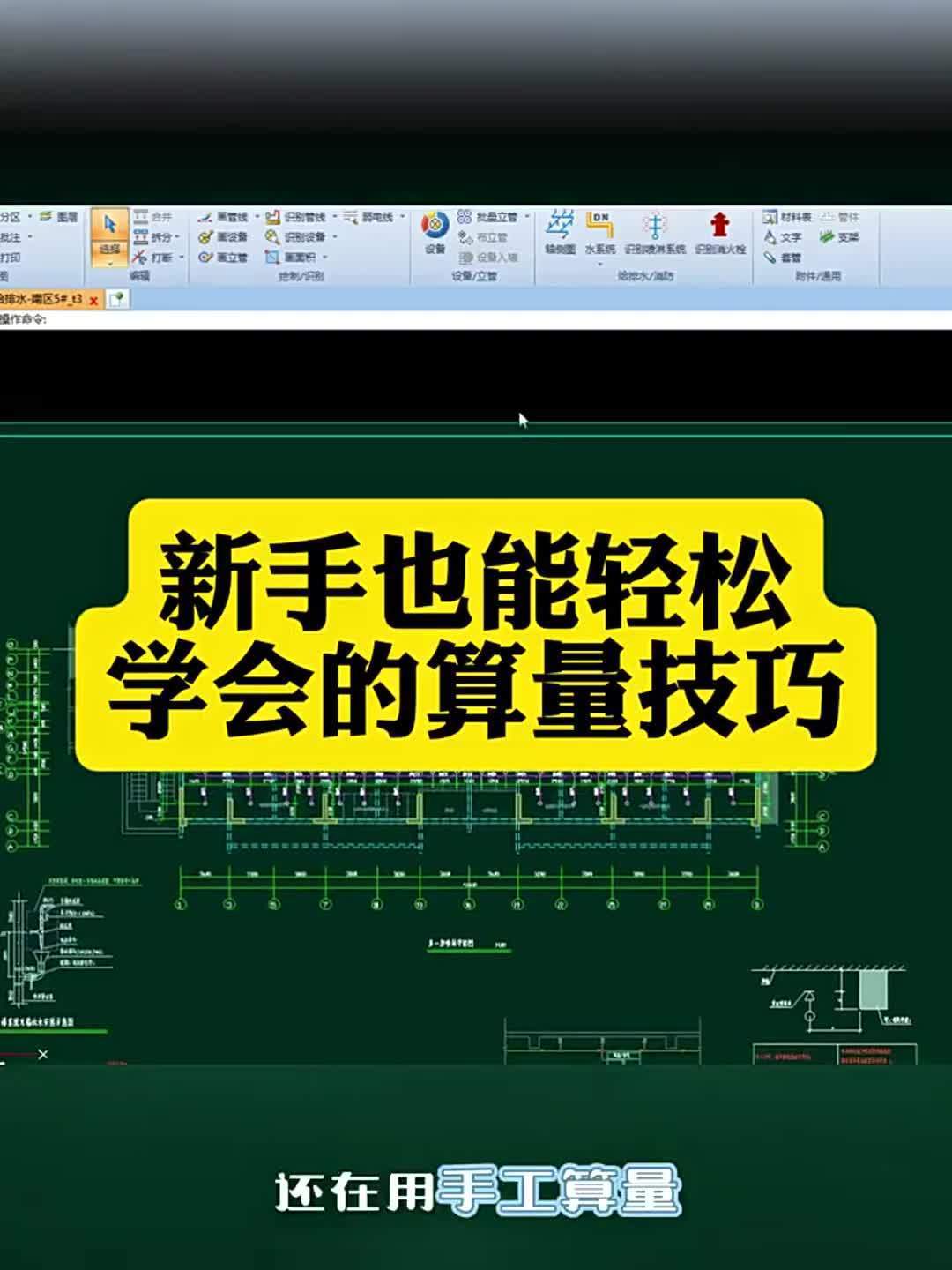Screen dimensions: 952x1270
Task: Select the 识别喷淋系统 sprinkler recognition icon
Action: click(657, 229)
